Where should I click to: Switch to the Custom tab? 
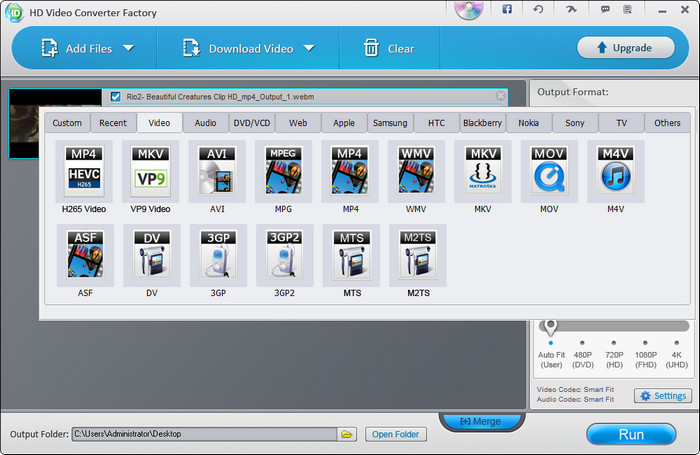(x=67, y=123)
